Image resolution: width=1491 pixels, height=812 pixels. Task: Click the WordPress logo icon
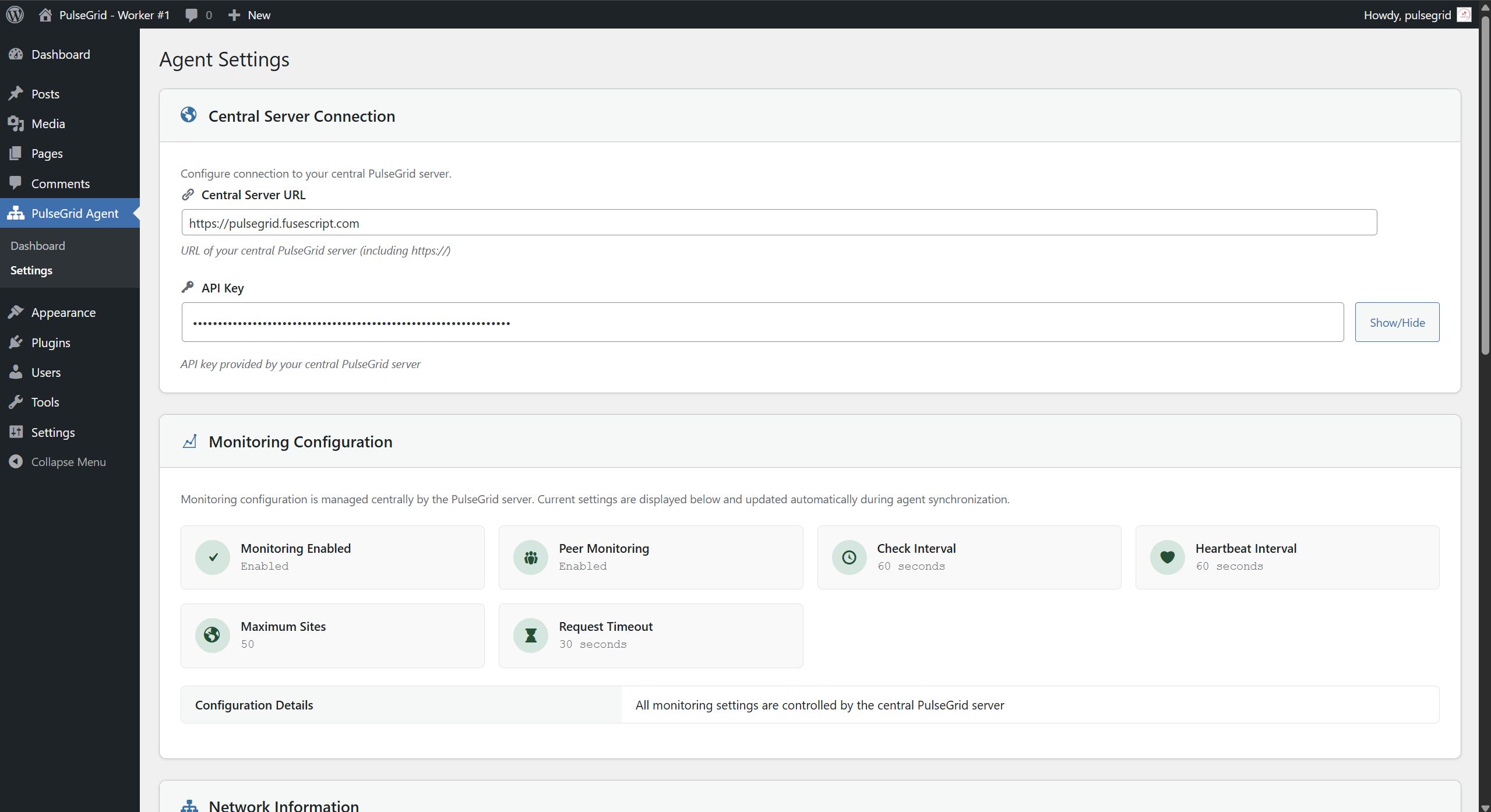click(x=15, y=15)
